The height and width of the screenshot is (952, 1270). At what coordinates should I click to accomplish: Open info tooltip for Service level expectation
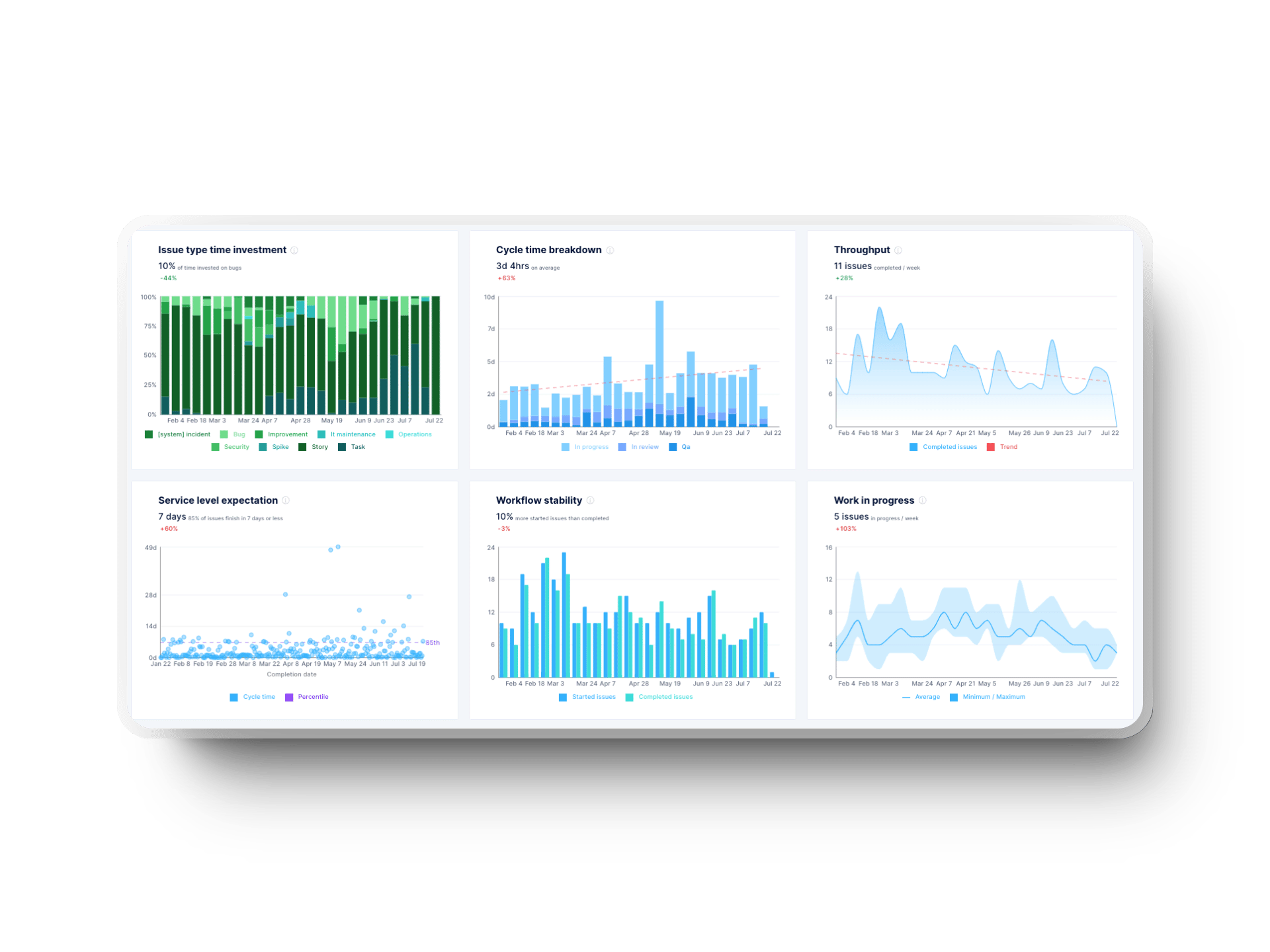click(x=285, y=500)
